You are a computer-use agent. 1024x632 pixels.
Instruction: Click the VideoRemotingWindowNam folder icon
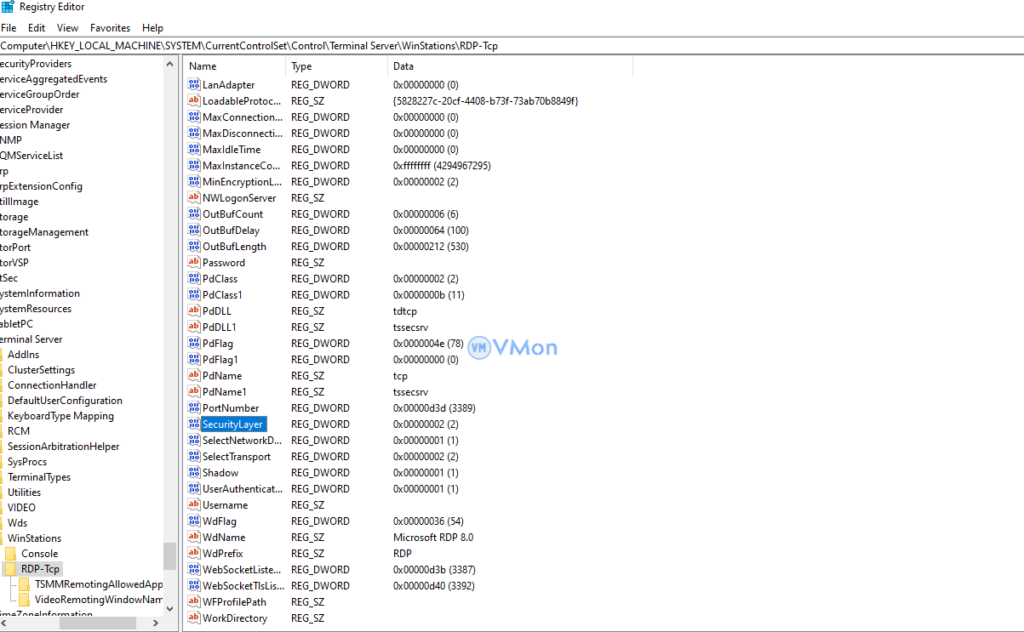click(x=24, y=599)
